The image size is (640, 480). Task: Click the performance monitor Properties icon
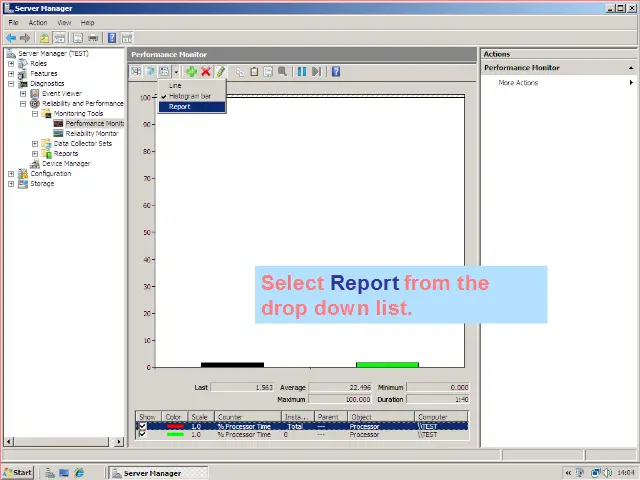[x=268, y=72]
